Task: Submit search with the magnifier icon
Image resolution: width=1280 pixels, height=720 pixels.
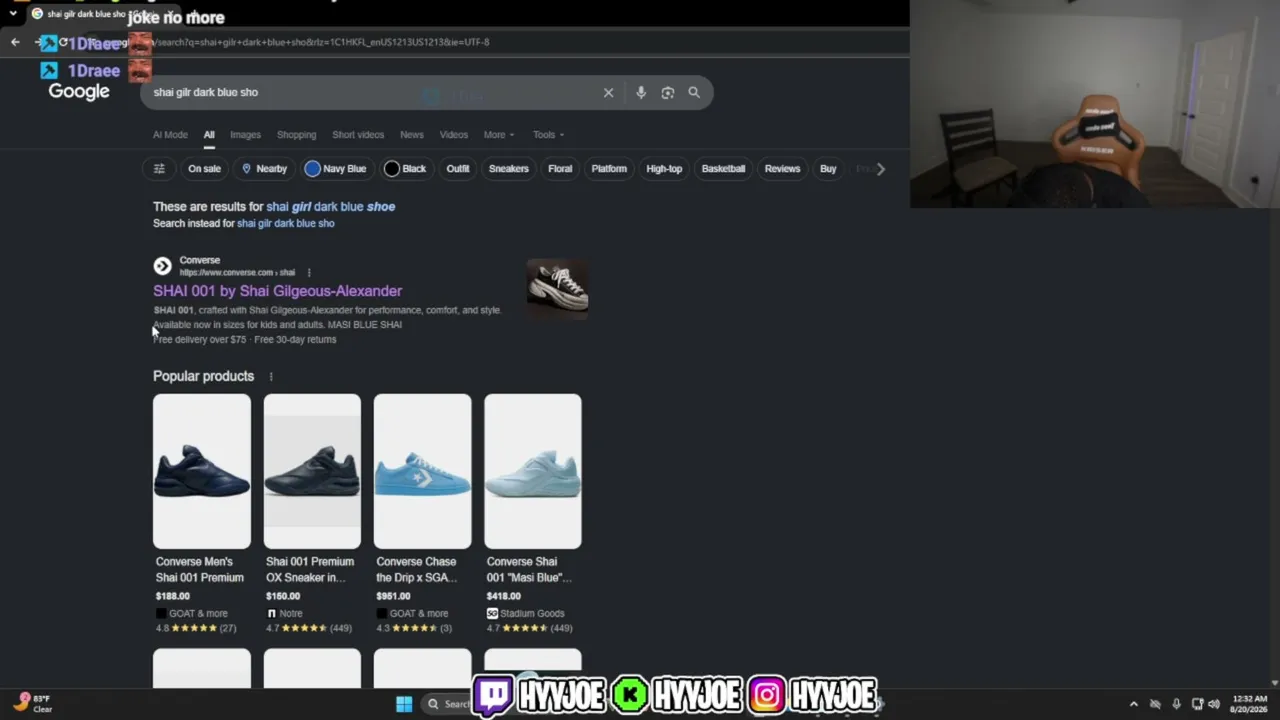Action: pyautogui.click(x=694, y=92)
